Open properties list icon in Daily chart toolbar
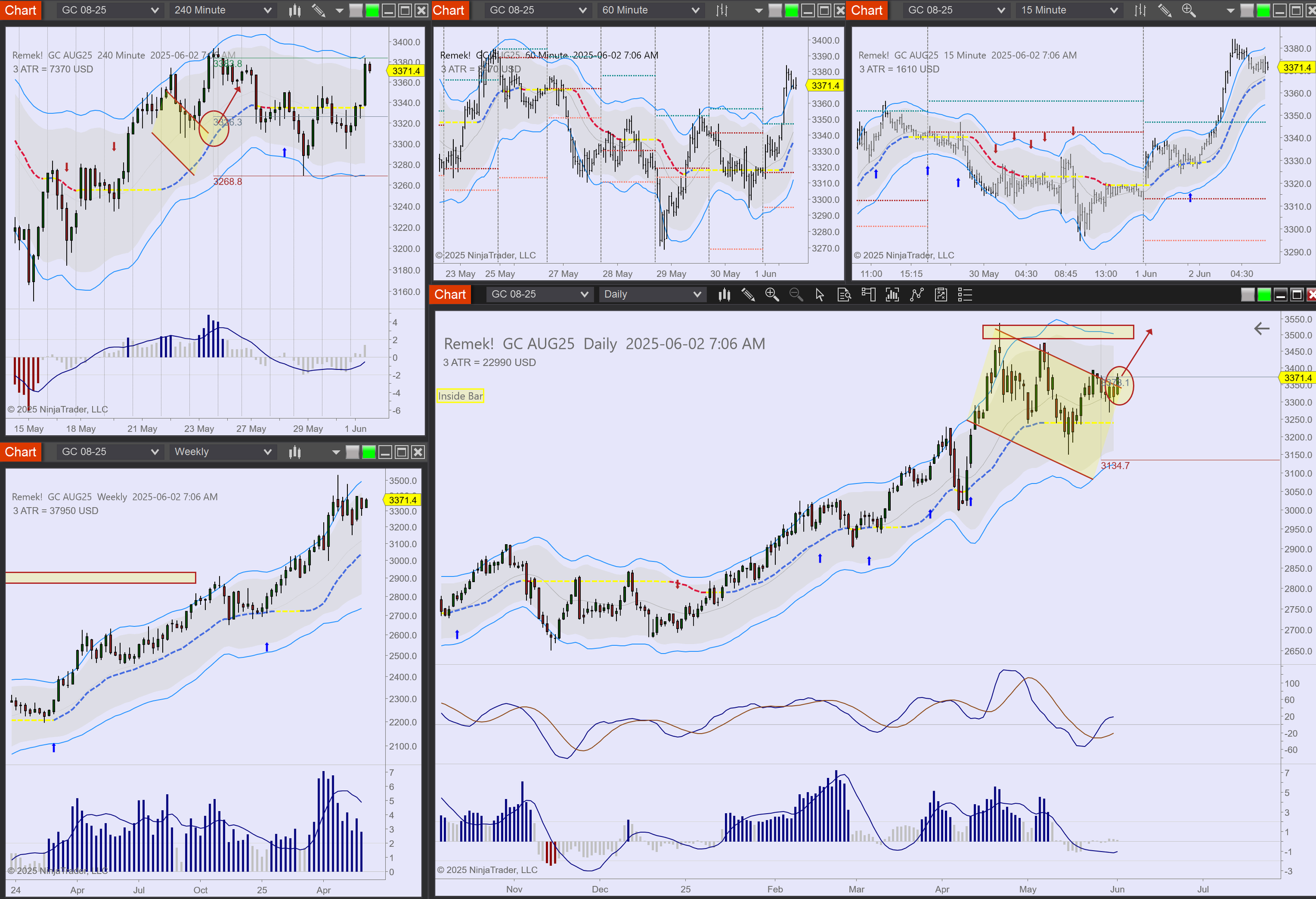 click(965, 294)
